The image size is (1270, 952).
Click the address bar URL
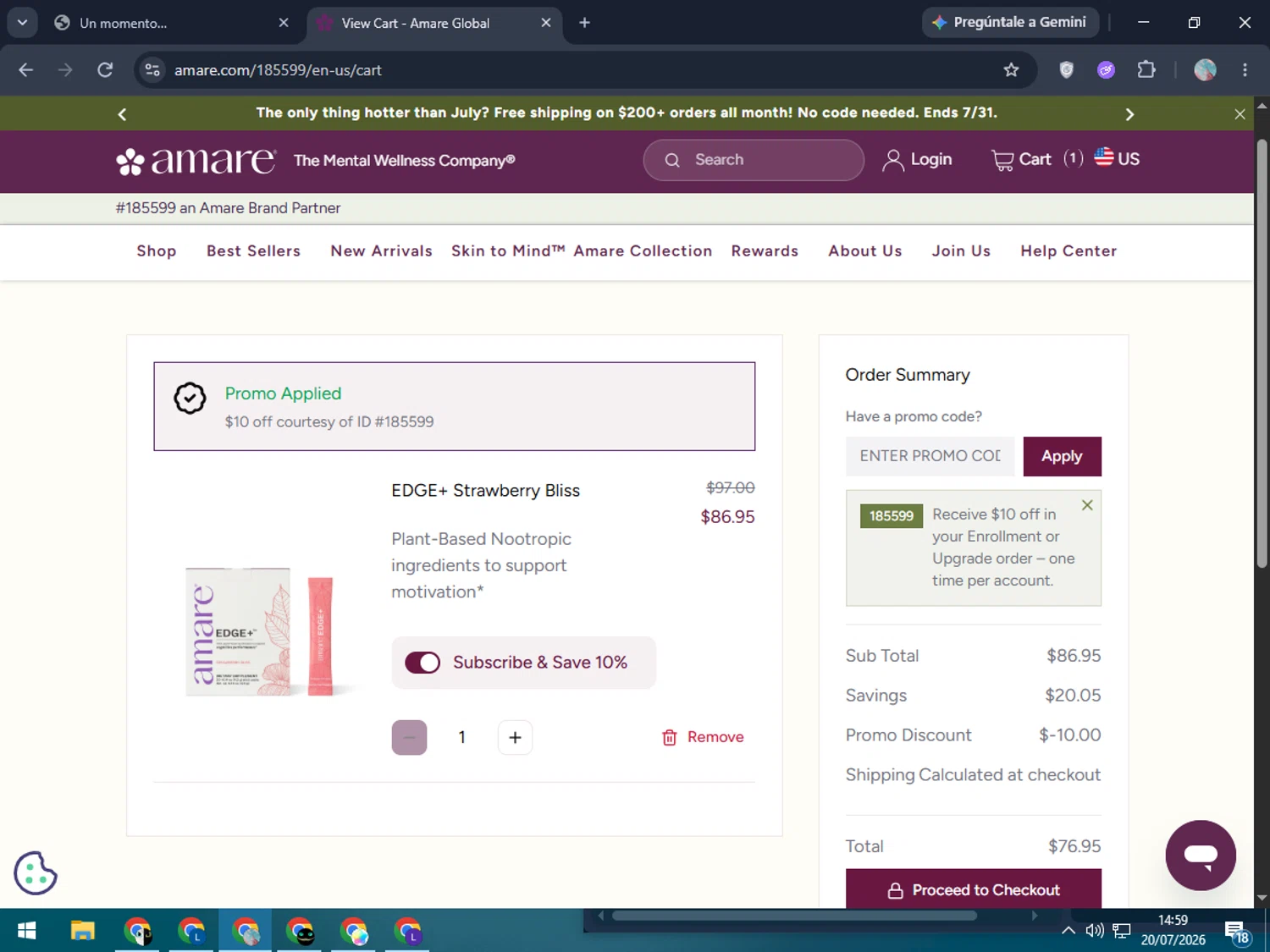pyautogui.click(x=278, y=70)
